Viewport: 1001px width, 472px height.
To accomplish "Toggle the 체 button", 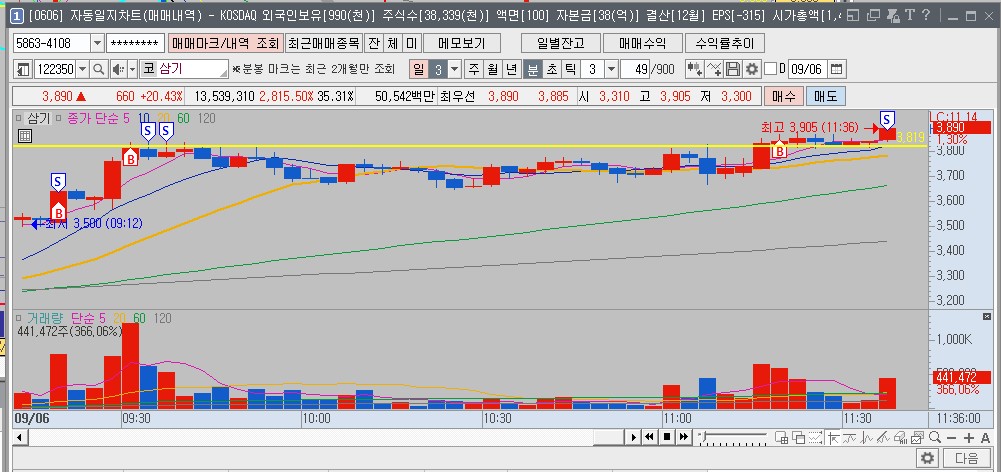I will [392, 43].
